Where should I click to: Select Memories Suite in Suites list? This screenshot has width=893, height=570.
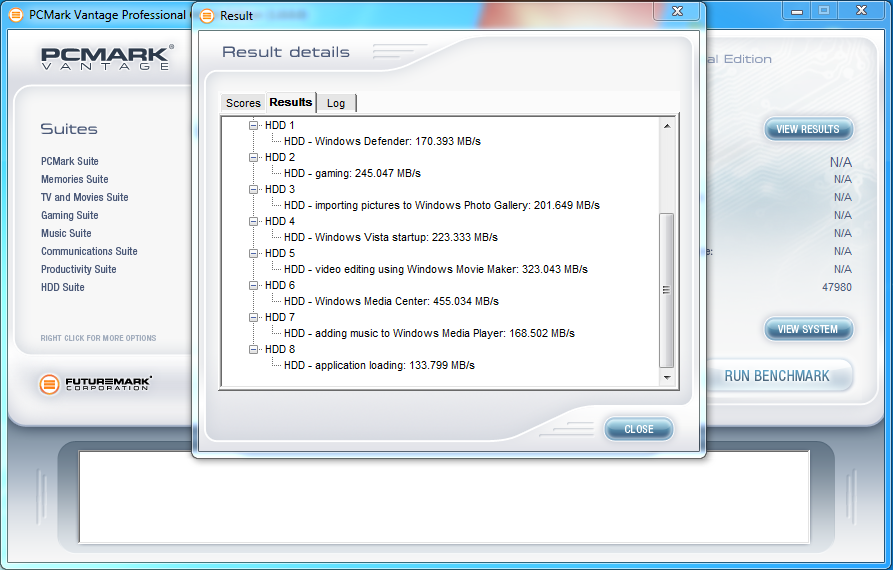75,179
